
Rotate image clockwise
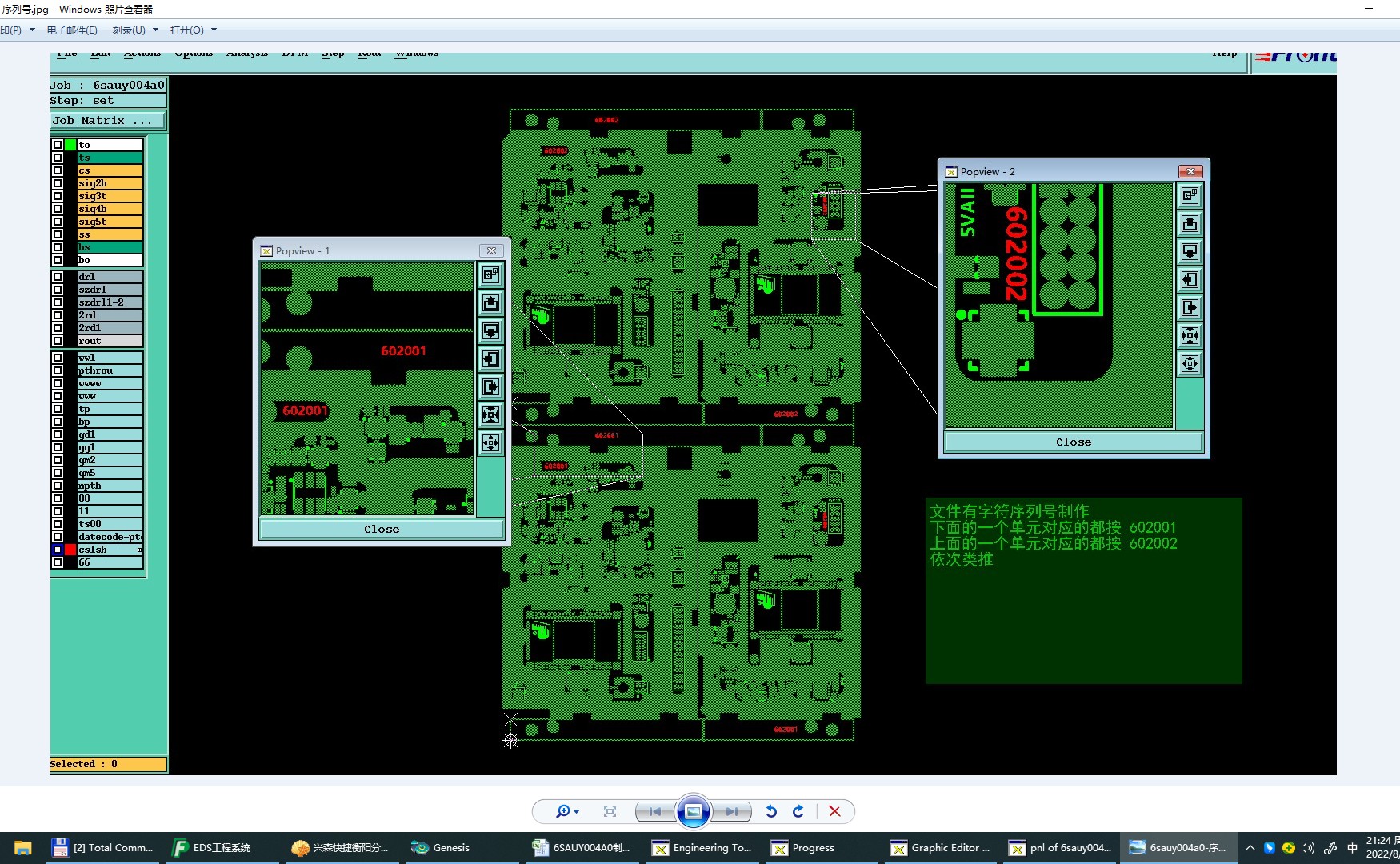pyautogui.click(x=798, y=811)
